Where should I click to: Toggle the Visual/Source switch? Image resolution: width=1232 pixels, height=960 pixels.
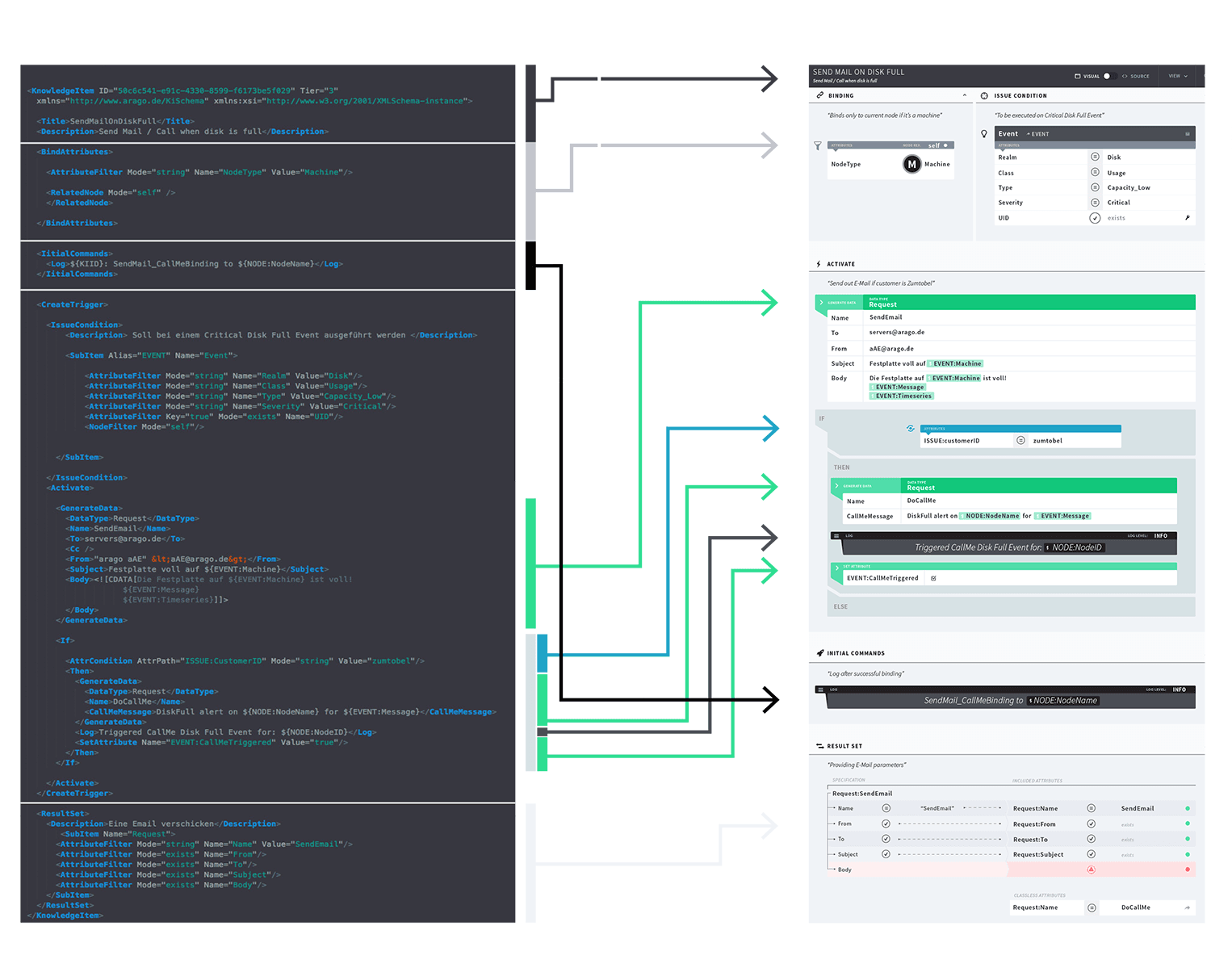(x=1109, y=76)
